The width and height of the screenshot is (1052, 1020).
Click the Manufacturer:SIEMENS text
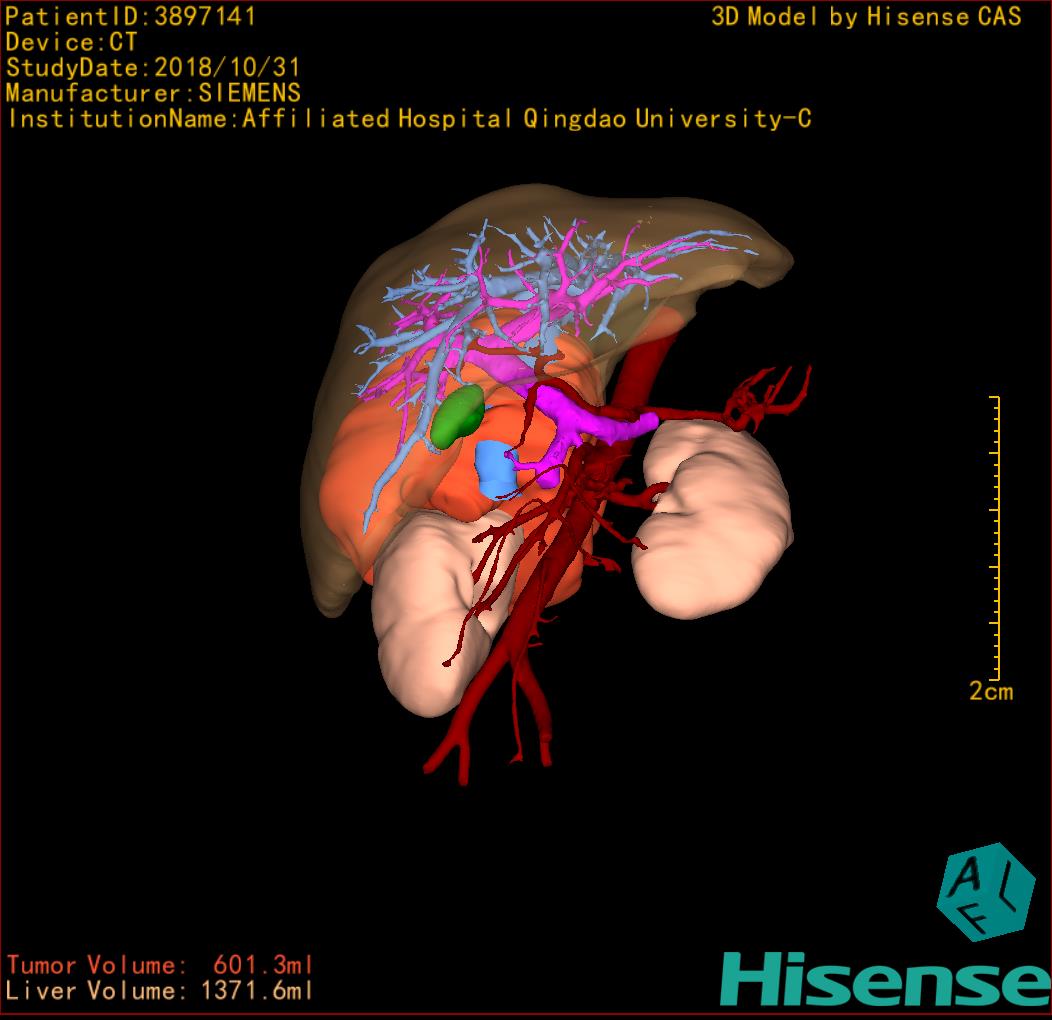coord(153,93)
